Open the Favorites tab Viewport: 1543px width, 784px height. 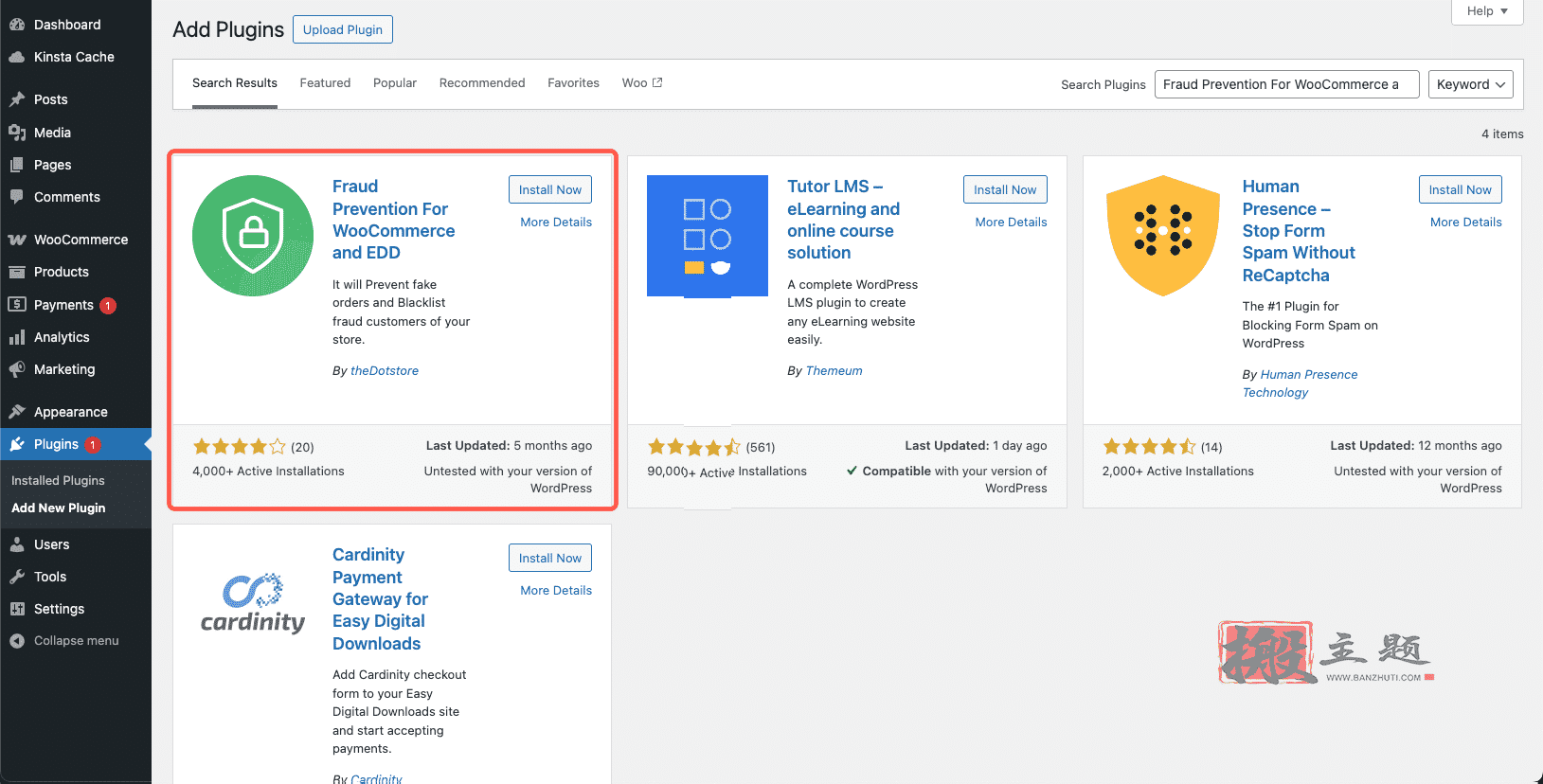(x=573, y=83)
